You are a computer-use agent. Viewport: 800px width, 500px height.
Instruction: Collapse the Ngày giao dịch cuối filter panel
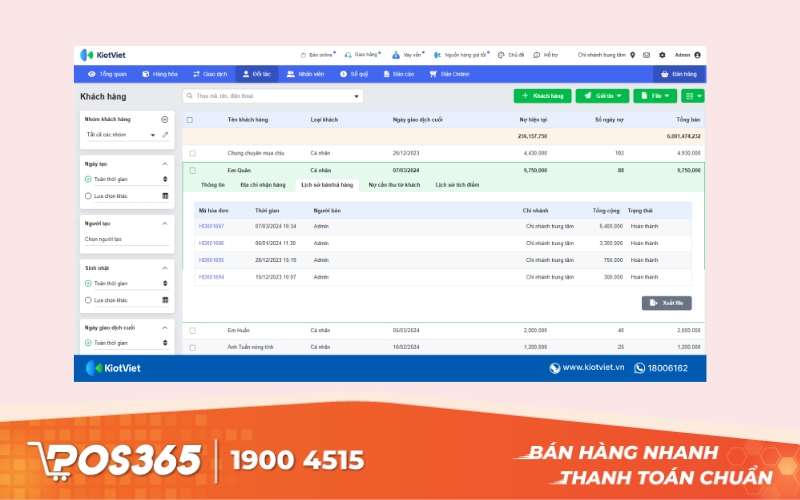(x=165, y=328)
